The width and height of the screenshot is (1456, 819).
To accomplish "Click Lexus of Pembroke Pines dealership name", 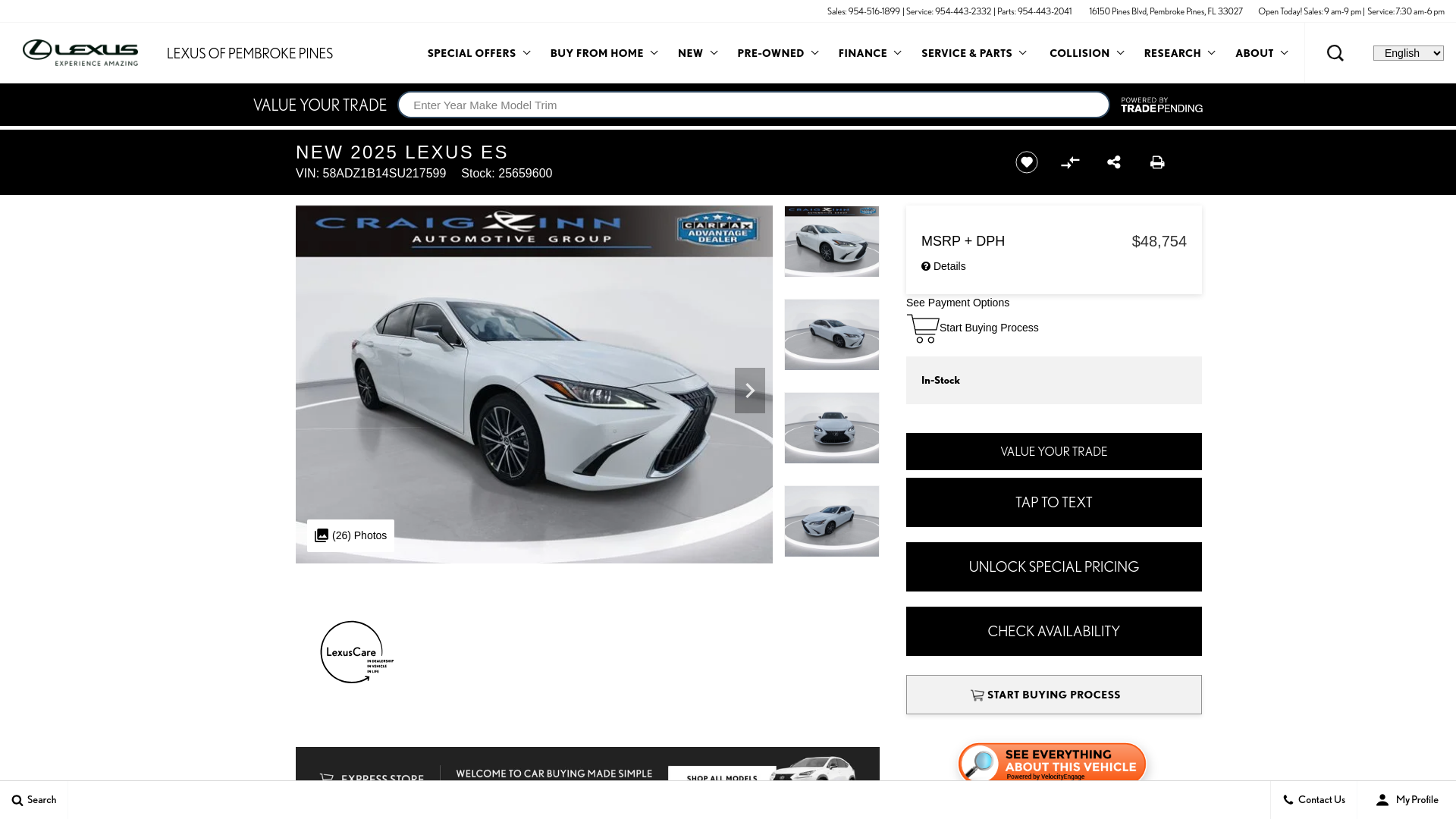I will (249, 53).
